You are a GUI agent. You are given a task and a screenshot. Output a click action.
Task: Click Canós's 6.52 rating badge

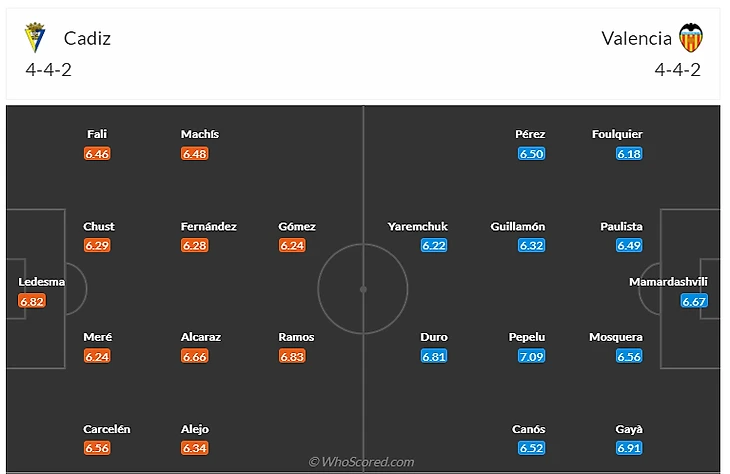[532, 448]
